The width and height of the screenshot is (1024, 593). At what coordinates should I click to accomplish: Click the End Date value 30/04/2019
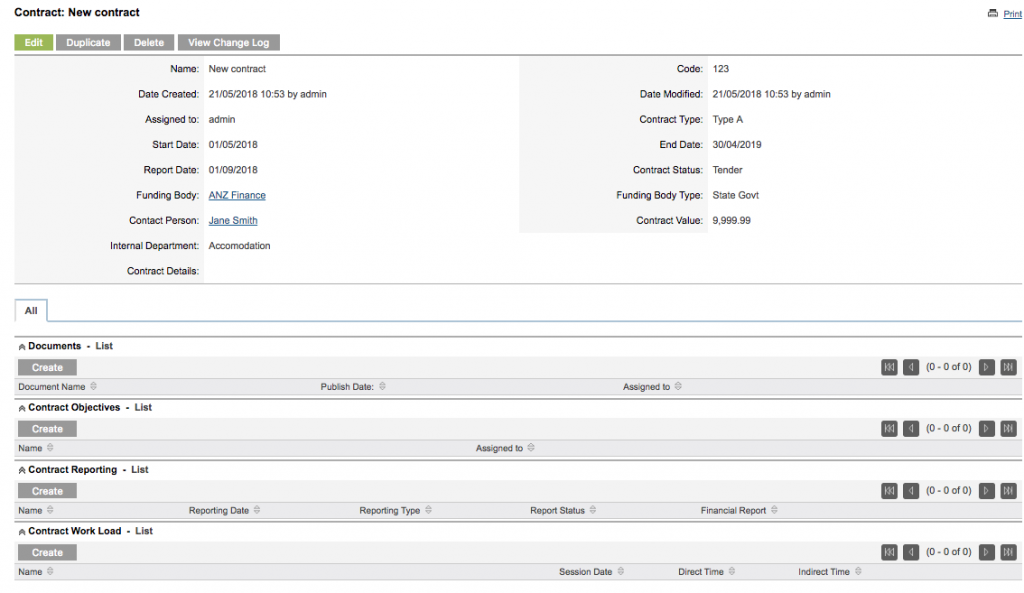pyautogui.click(x=737, y=145)
